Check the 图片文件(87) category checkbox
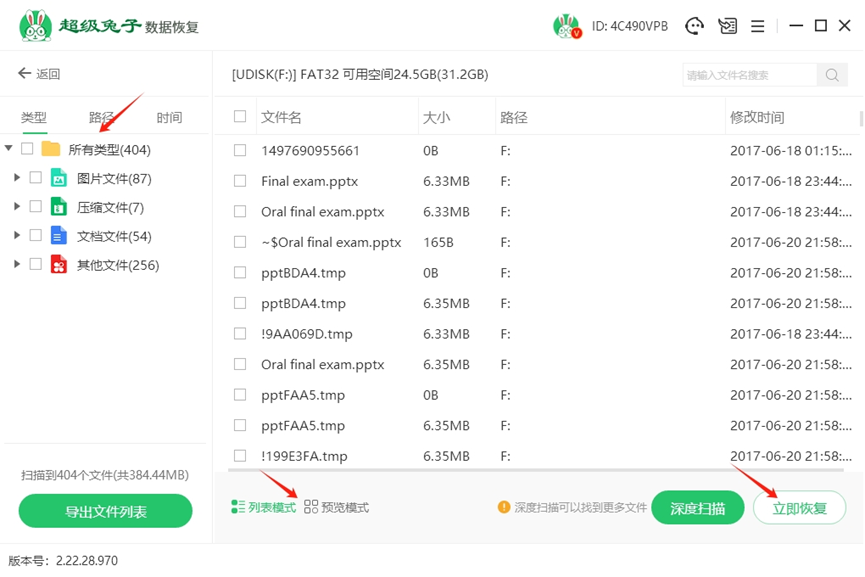This screenshot has width=865, height=577. click(x=36, y=178)
